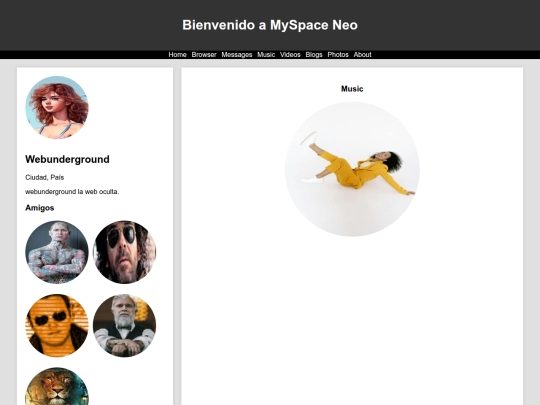This screenshot has height=405, width=540.
Task: Select Music in the navigation bar
Action: click(x=266, y=55)
